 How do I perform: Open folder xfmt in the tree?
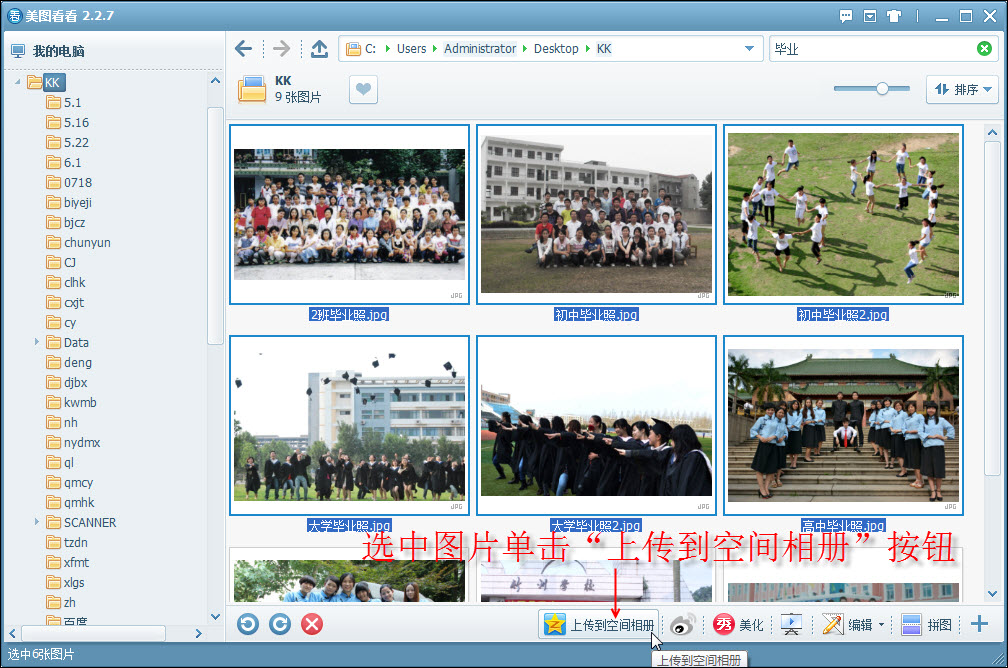click(68, 562)
